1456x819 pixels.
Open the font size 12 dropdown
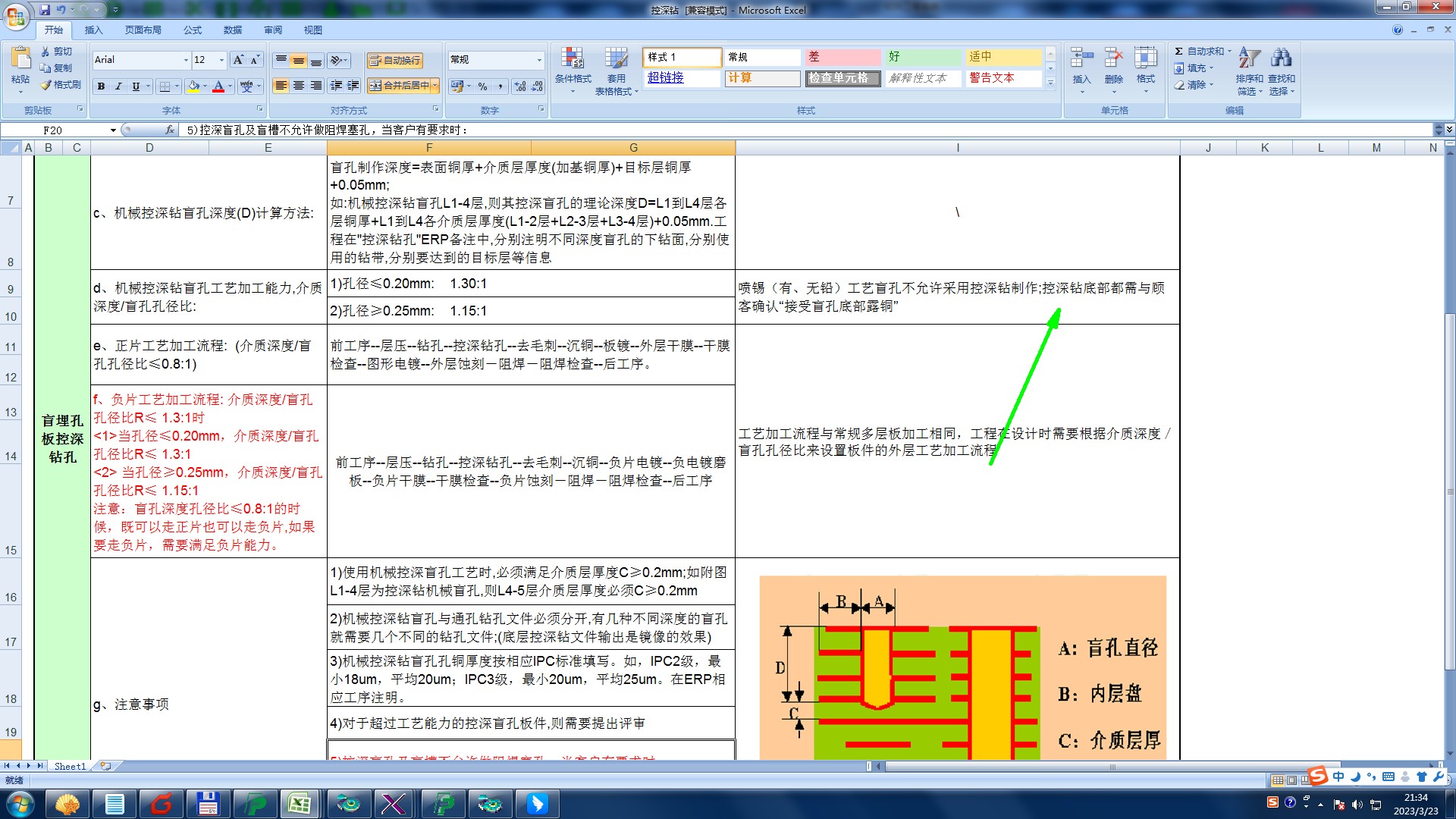tap(221, 60)
